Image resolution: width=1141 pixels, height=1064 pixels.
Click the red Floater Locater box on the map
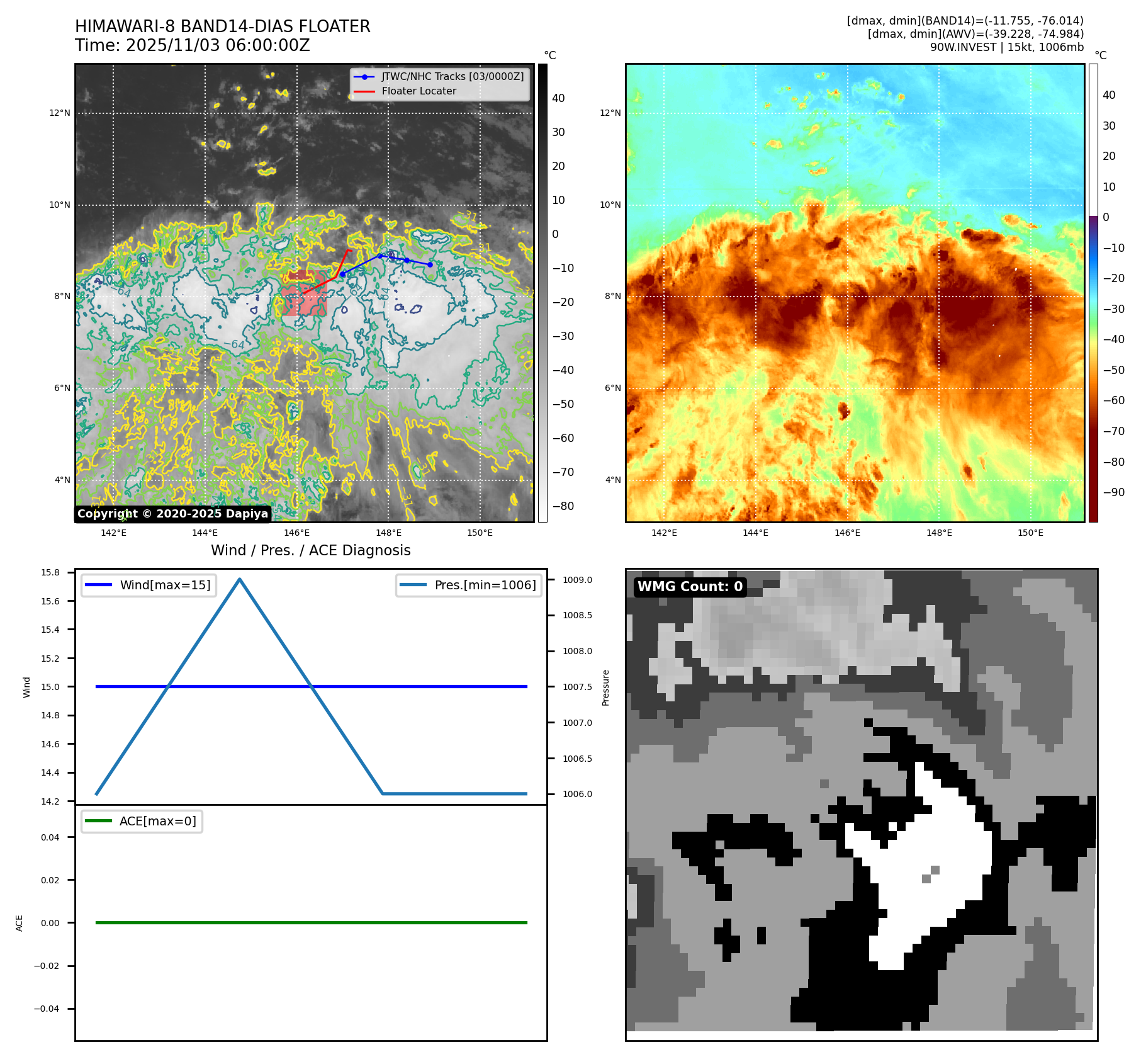click(304, 294)
